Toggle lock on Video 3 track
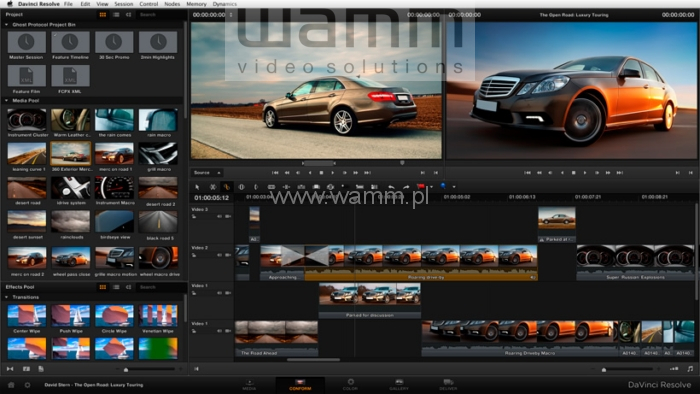700x394 pixels. coord(194,216)
